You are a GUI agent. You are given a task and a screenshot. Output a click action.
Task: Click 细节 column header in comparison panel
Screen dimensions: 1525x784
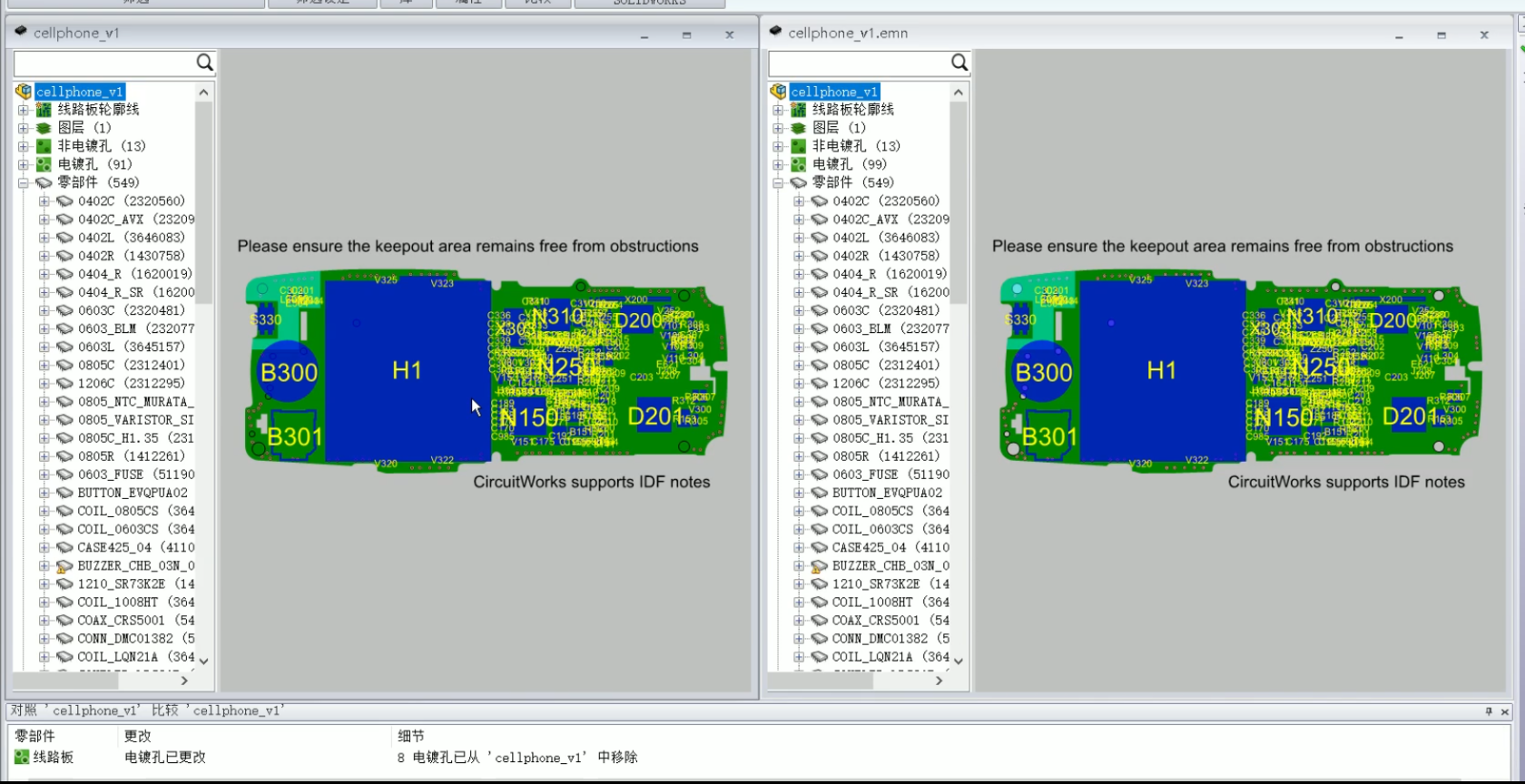click(x=411, y=736)
